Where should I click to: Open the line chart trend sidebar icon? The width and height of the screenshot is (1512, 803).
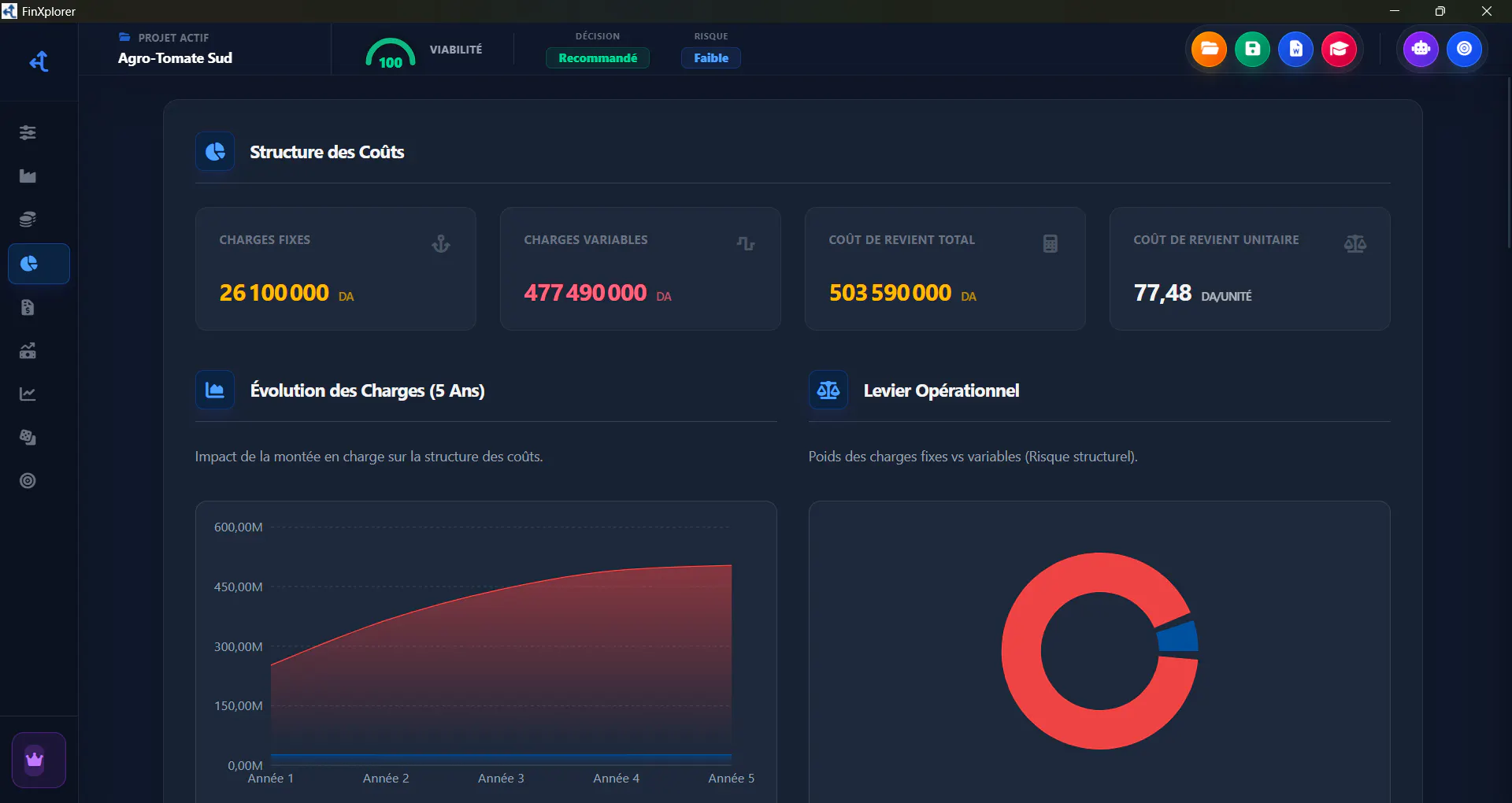tap(28, 394)
